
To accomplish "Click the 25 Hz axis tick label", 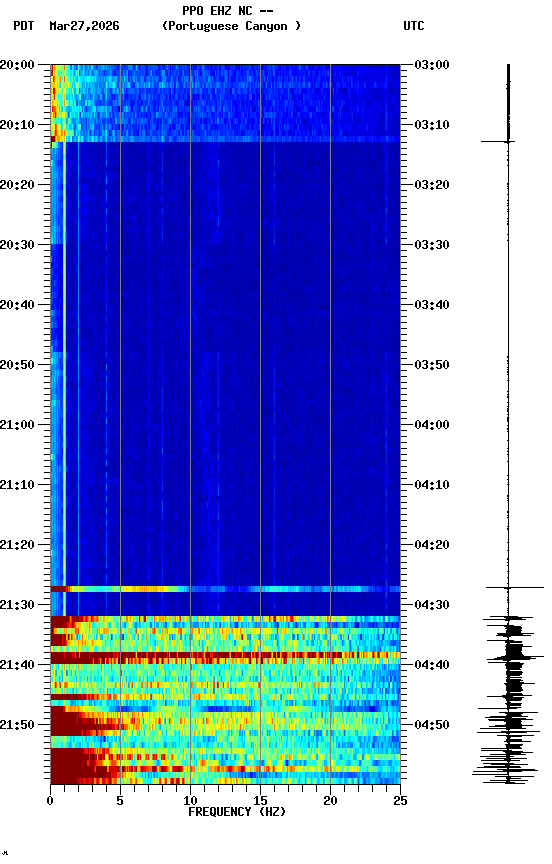I will tap(400, 801).
